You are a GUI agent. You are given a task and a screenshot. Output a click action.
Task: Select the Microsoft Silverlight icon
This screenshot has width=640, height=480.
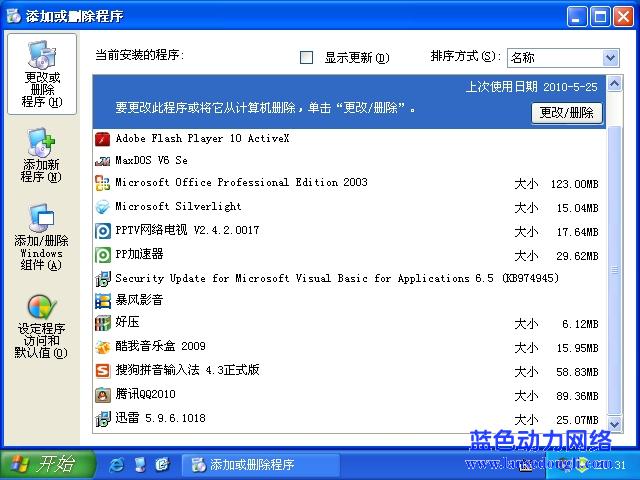pos(102,207)
